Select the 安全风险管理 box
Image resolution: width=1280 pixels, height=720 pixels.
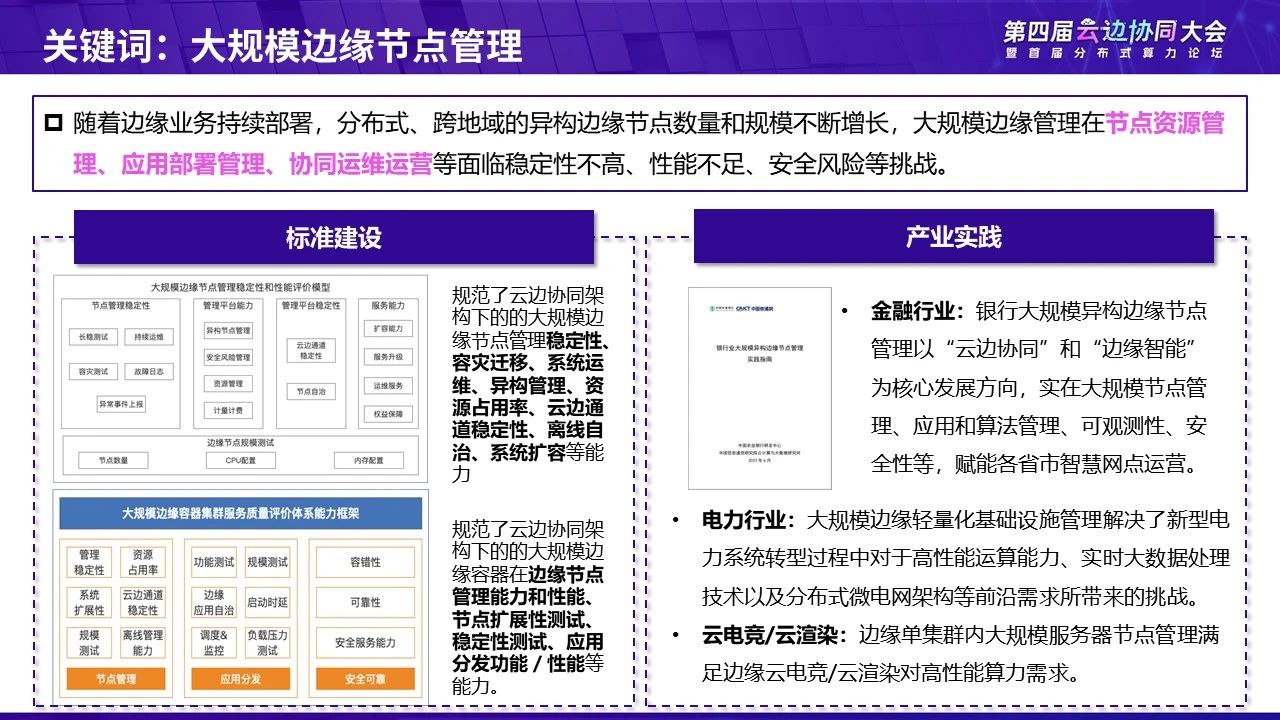point(228,357)
